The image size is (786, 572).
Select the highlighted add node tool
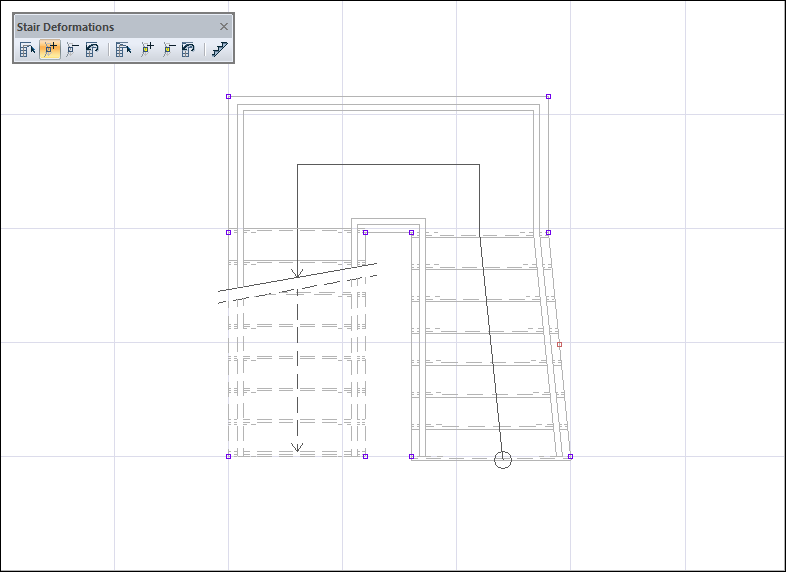tap(49, 49)
